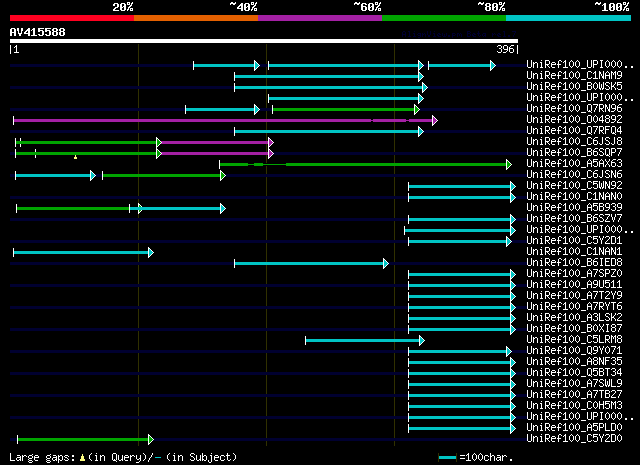Select the query name AV415588
The height and width of the screenshot is (465, 640).
click(38, 32)
